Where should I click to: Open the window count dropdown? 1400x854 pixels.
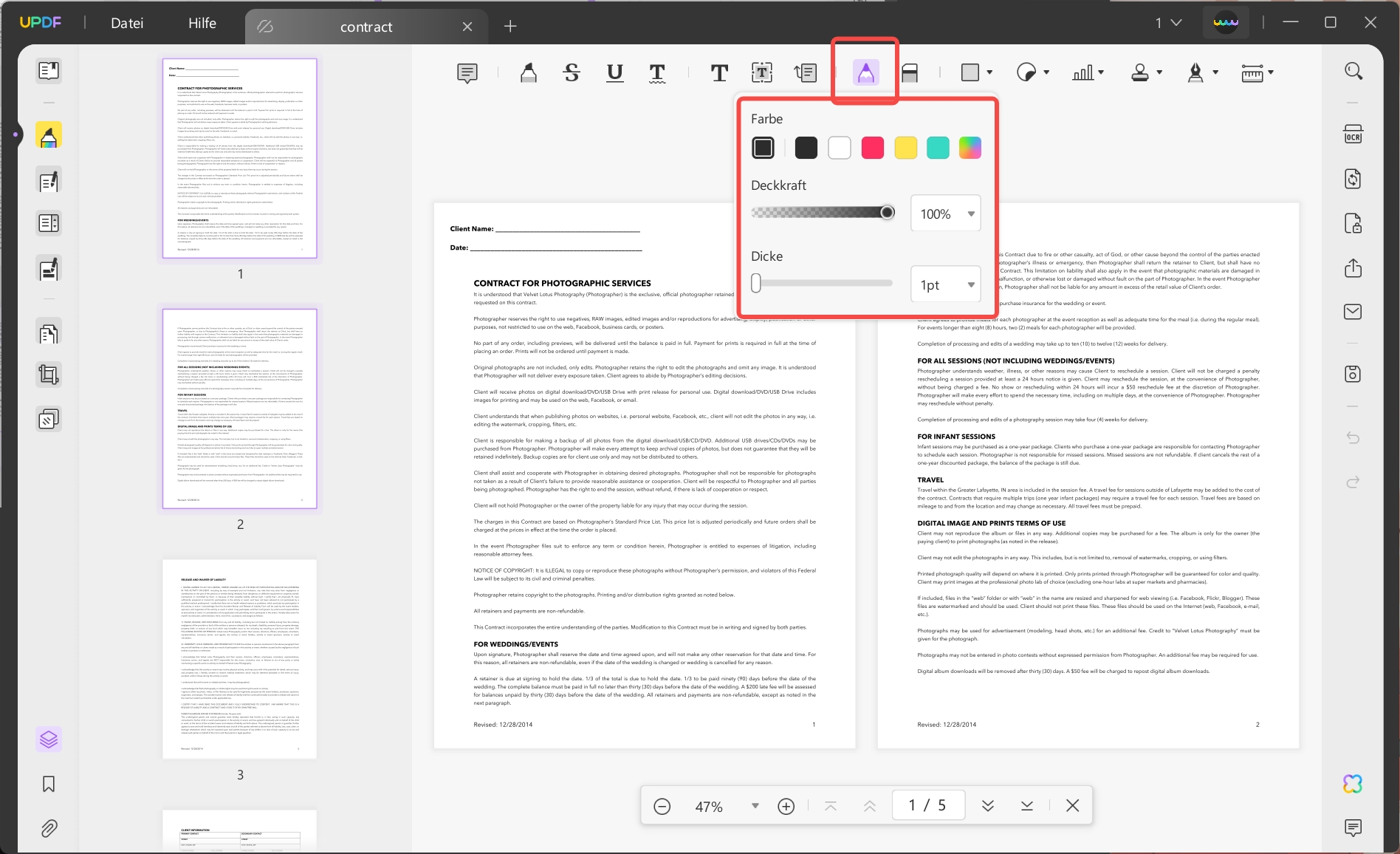[1168, 23]
